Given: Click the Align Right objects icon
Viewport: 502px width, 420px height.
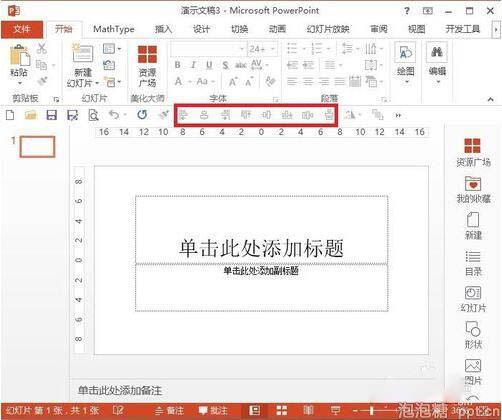Looking at the screenshot, I should [x=226, y=115].
